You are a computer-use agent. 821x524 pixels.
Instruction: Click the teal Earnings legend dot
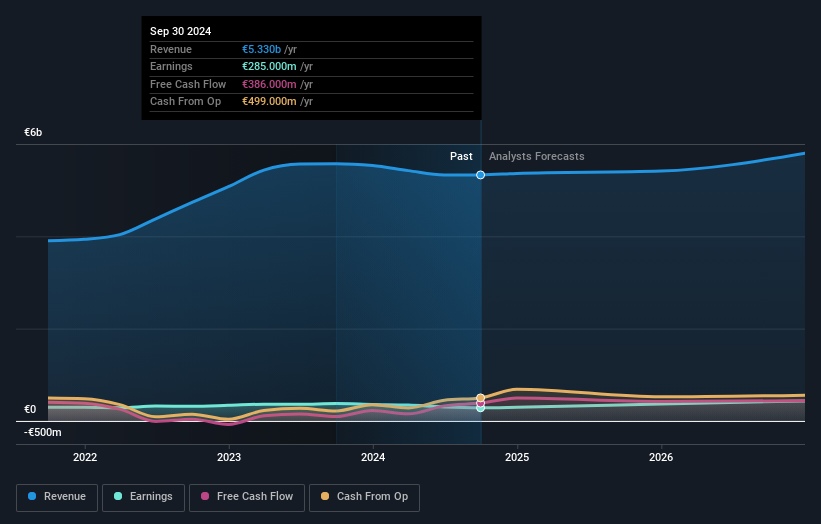[x=118, y=496]
